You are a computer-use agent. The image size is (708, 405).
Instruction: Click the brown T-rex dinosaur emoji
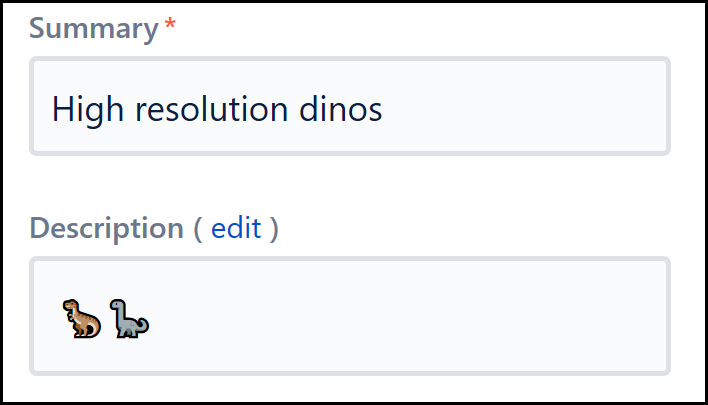[81, 318]
